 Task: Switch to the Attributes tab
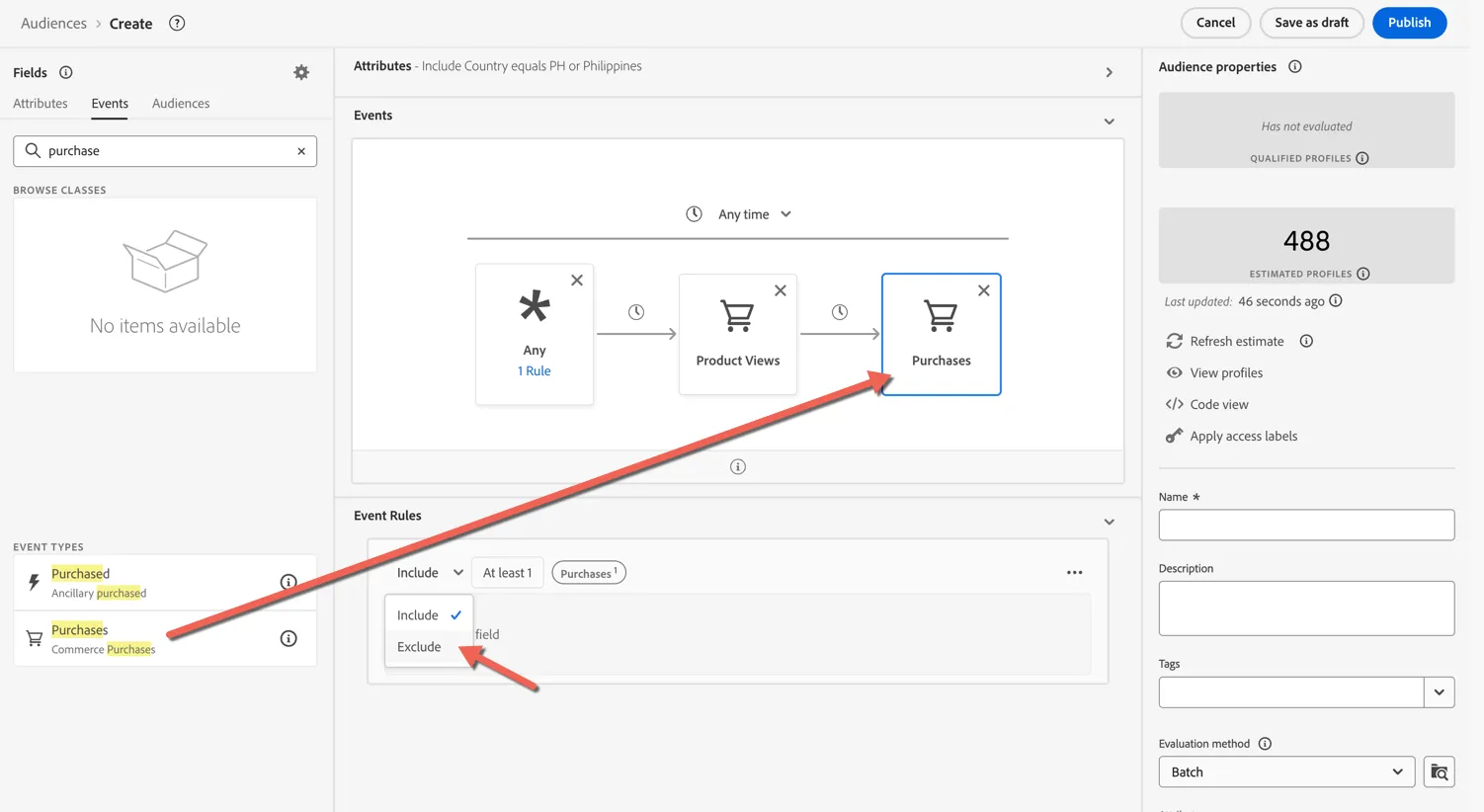[x=41, y=104]
